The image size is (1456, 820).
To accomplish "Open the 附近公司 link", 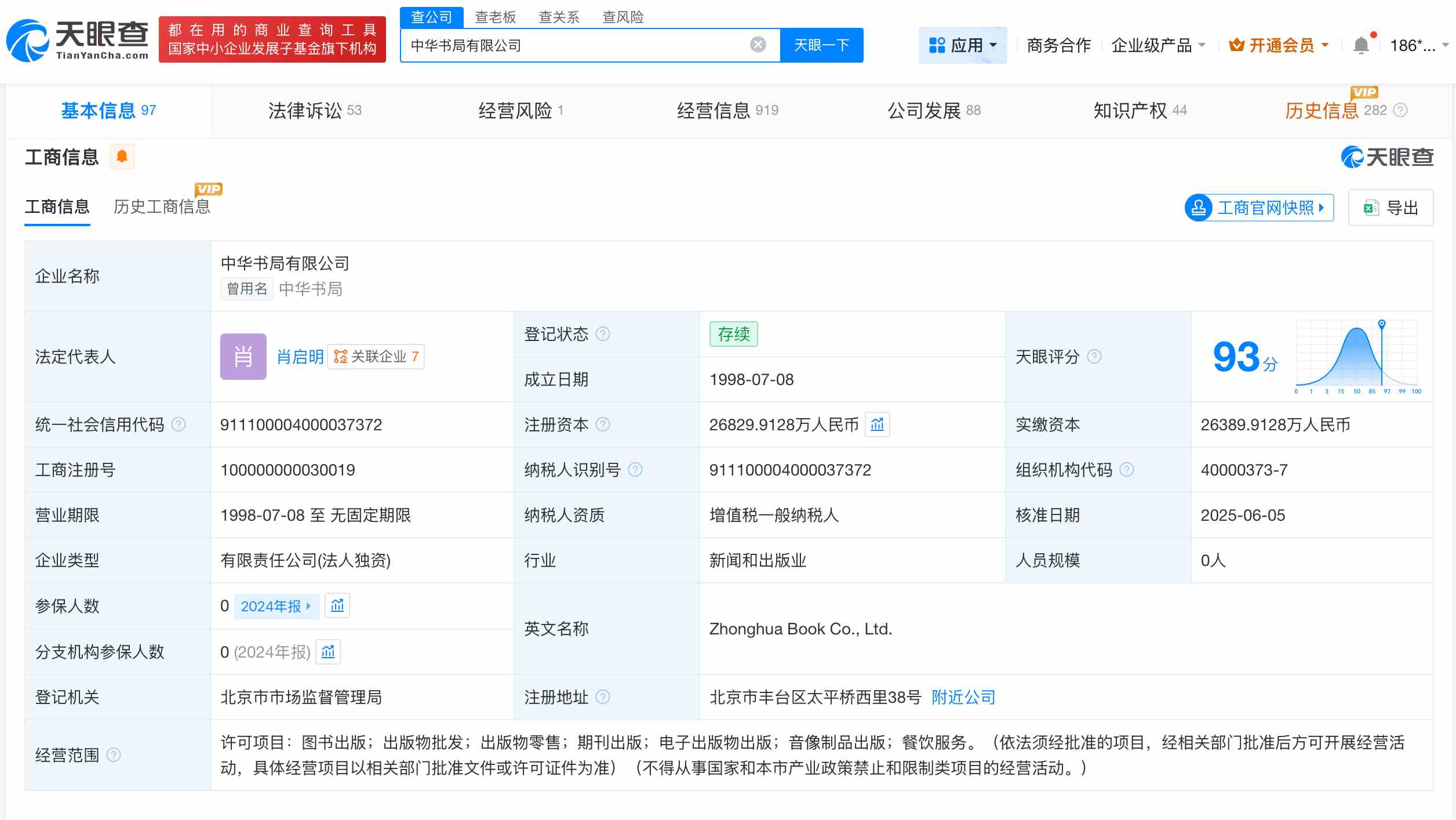I will [x=963, y=697].
